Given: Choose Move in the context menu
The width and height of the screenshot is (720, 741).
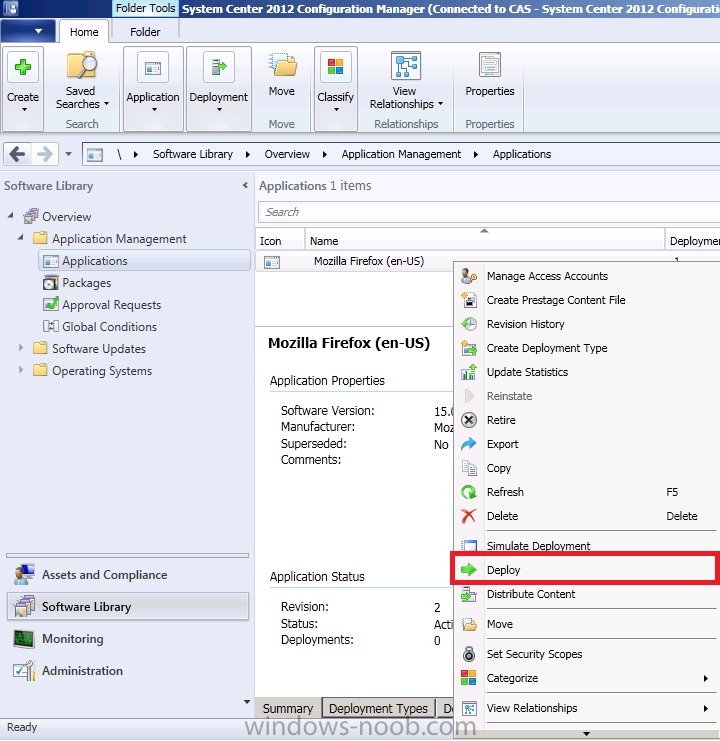Looking at the screenshot, I should pyautogui.click(x=586, y=624).
